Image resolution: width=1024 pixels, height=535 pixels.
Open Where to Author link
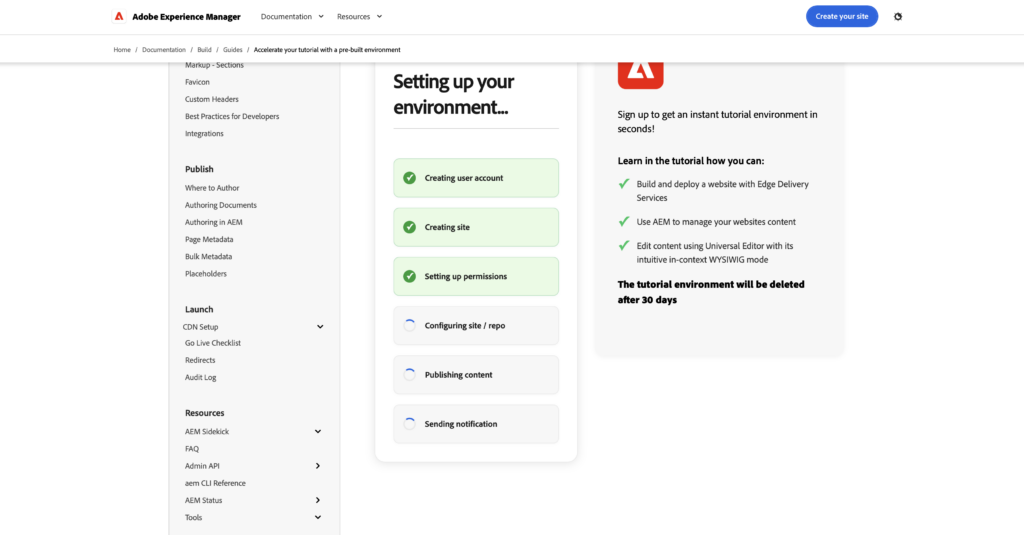tap(212, 188)
